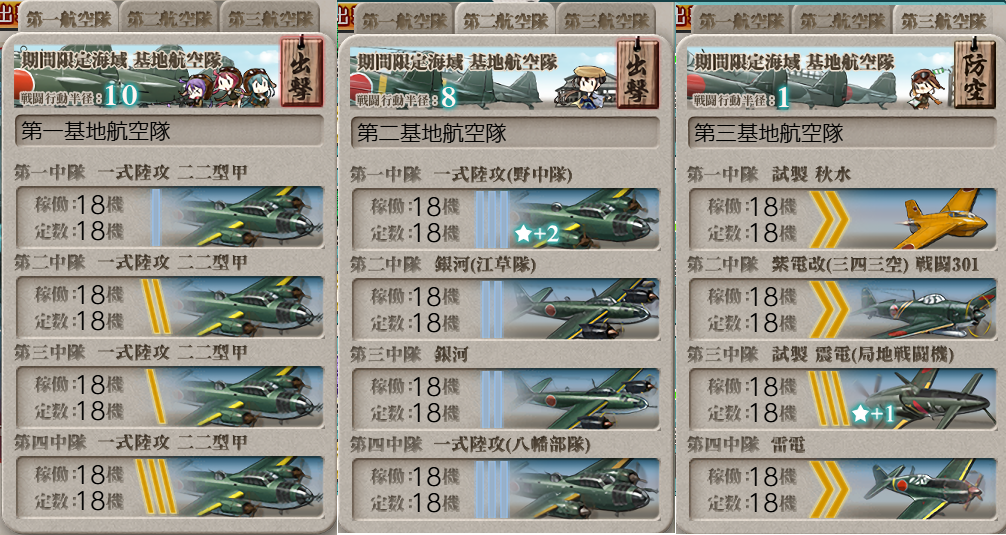Image resolution: width=1006 pixels, height=535 pixels.
Task: Select fourth squadron 一式陸攻 二二型甲 slot
Action: click(169, 486)
